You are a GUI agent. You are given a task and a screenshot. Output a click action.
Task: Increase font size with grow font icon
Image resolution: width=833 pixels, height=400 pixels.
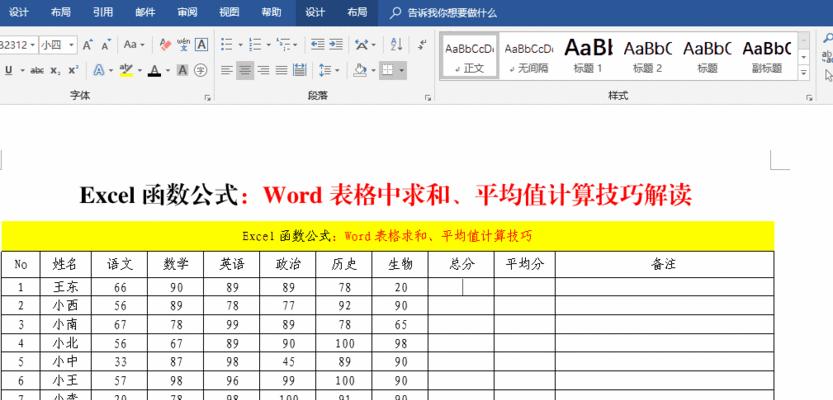88,45
